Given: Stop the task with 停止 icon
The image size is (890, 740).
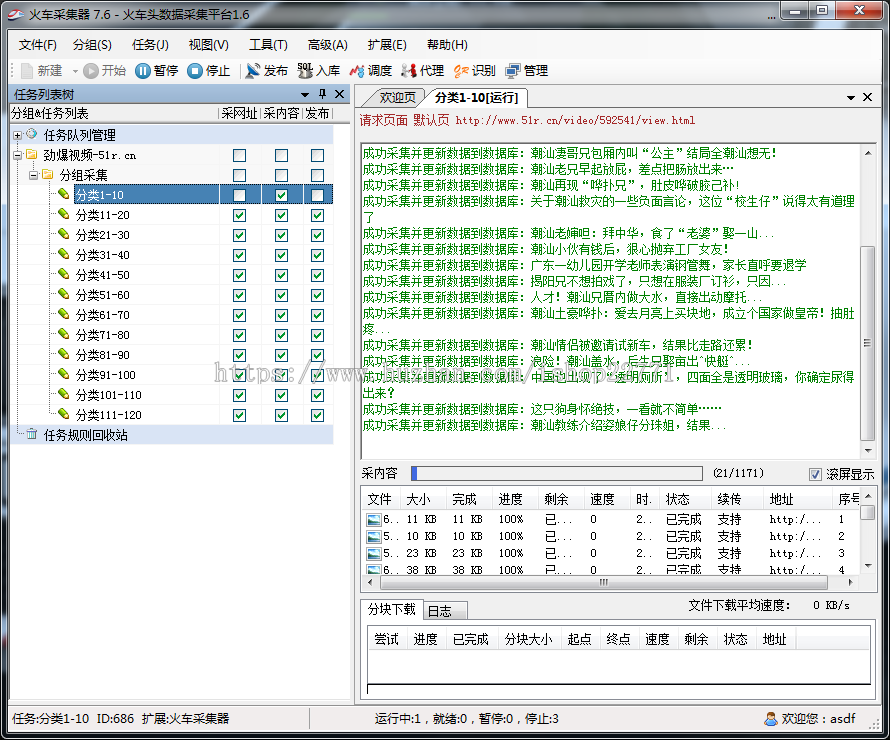Looking at the screenshot, I should point(195,71).
